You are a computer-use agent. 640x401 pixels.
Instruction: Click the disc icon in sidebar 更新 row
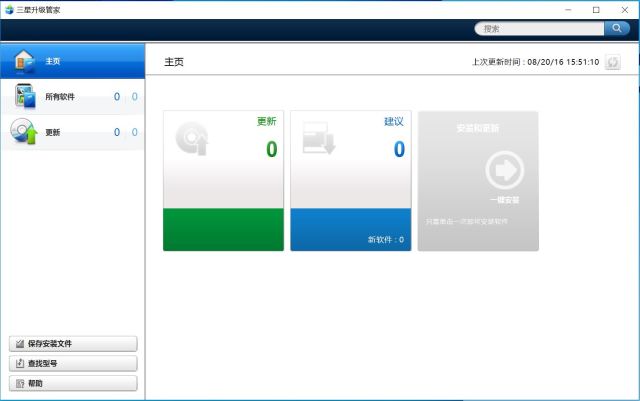point(24,131)
